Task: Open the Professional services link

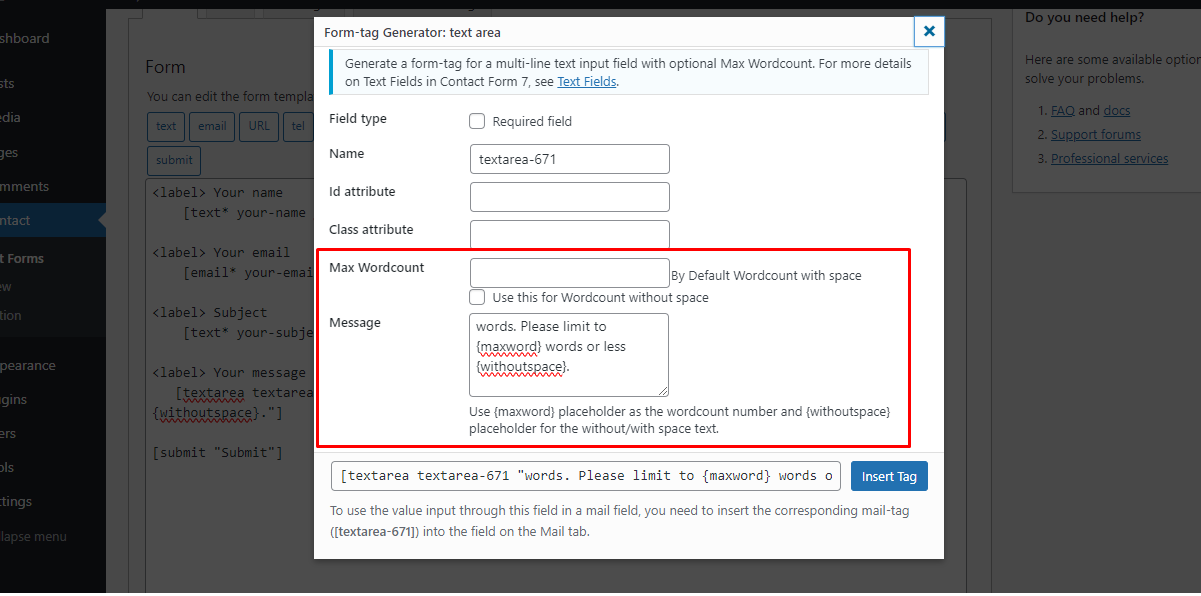Action: (x=1109, y=159)
